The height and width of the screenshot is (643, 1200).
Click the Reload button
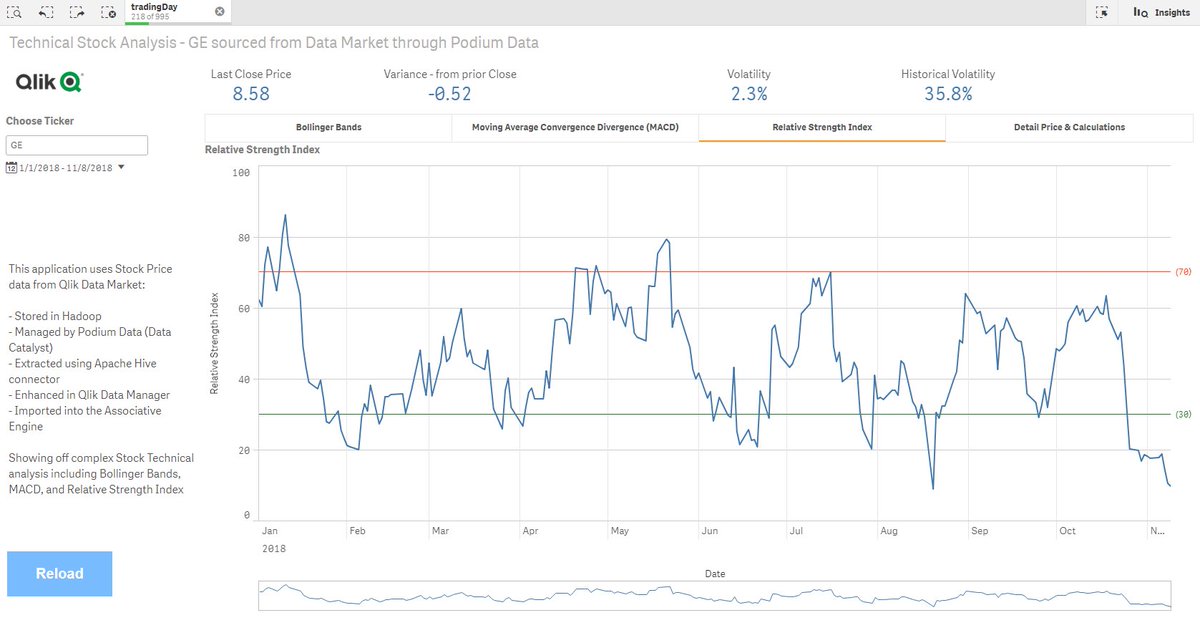coord(59,574)
